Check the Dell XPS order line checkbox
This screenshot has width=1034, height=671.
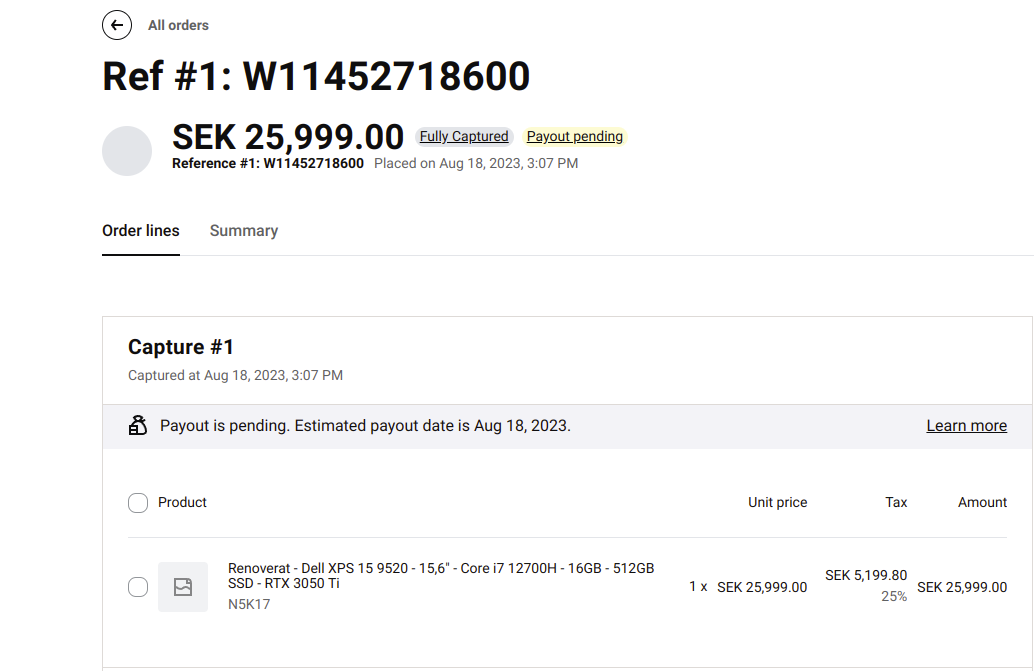(x=137, y=587)
